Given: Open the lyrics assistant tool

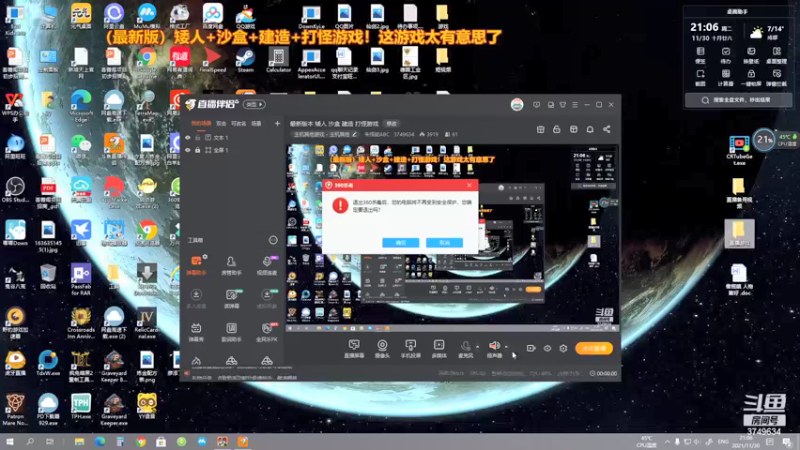Looking at the screenshot, I should tap(231, 332).
